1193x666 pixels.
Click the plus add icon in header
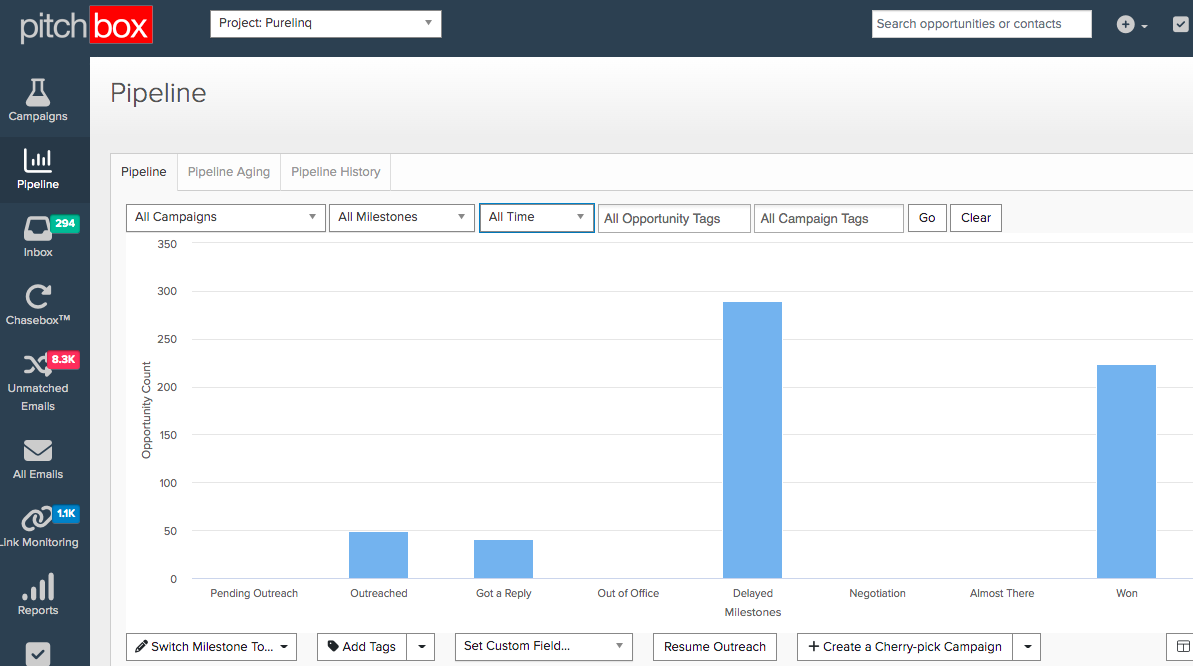coord(1126,25)
